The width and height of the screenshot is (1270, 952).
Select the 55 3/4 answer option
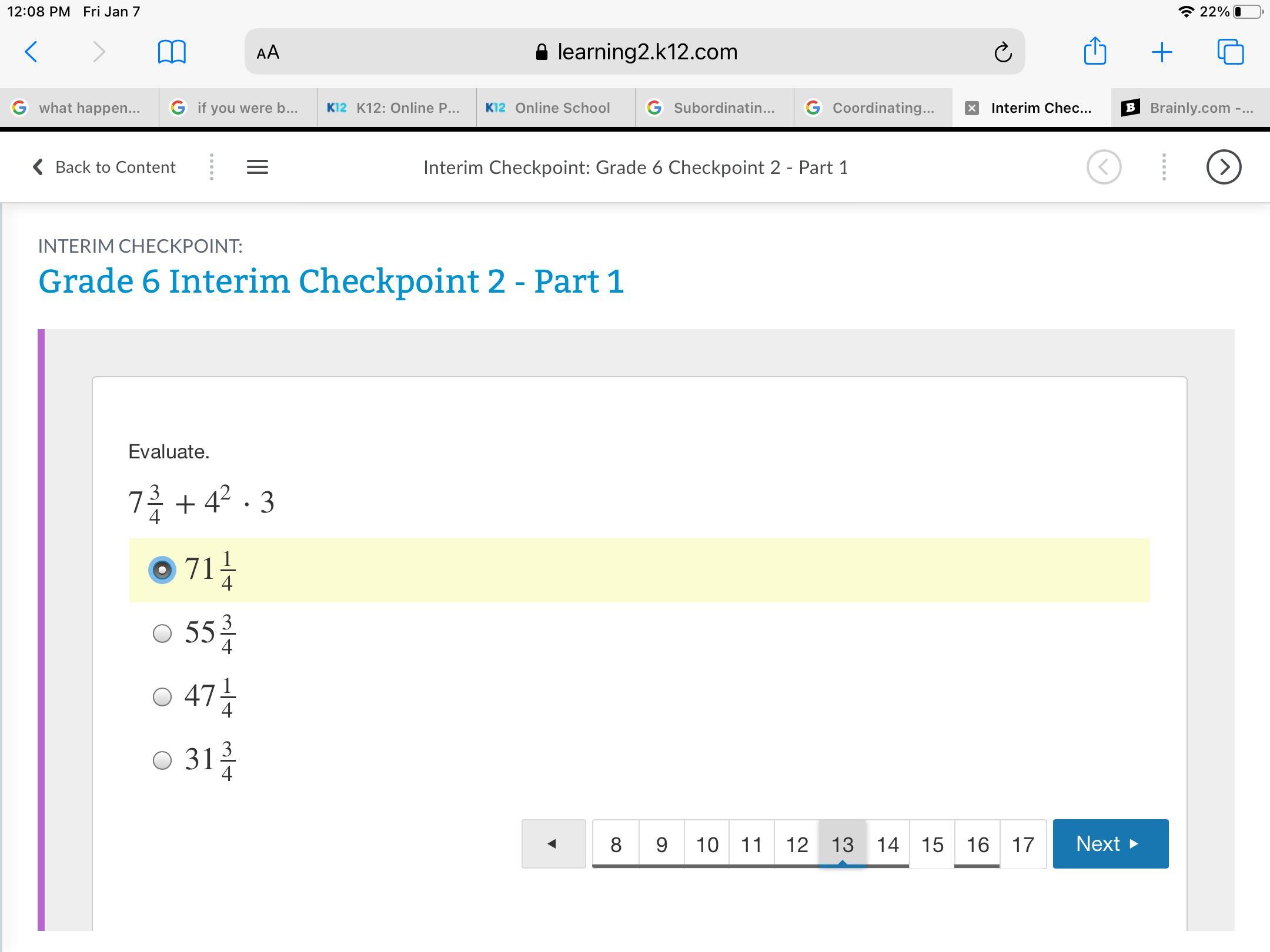[162, 633]
